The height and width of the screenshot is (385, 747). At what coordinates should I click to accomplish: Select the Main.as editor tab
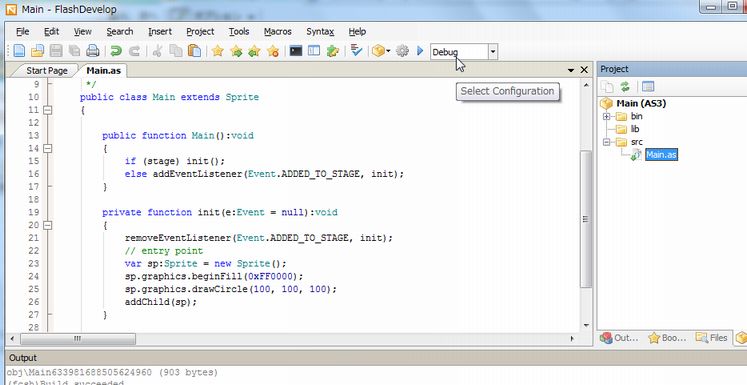[x=103, y=71]
